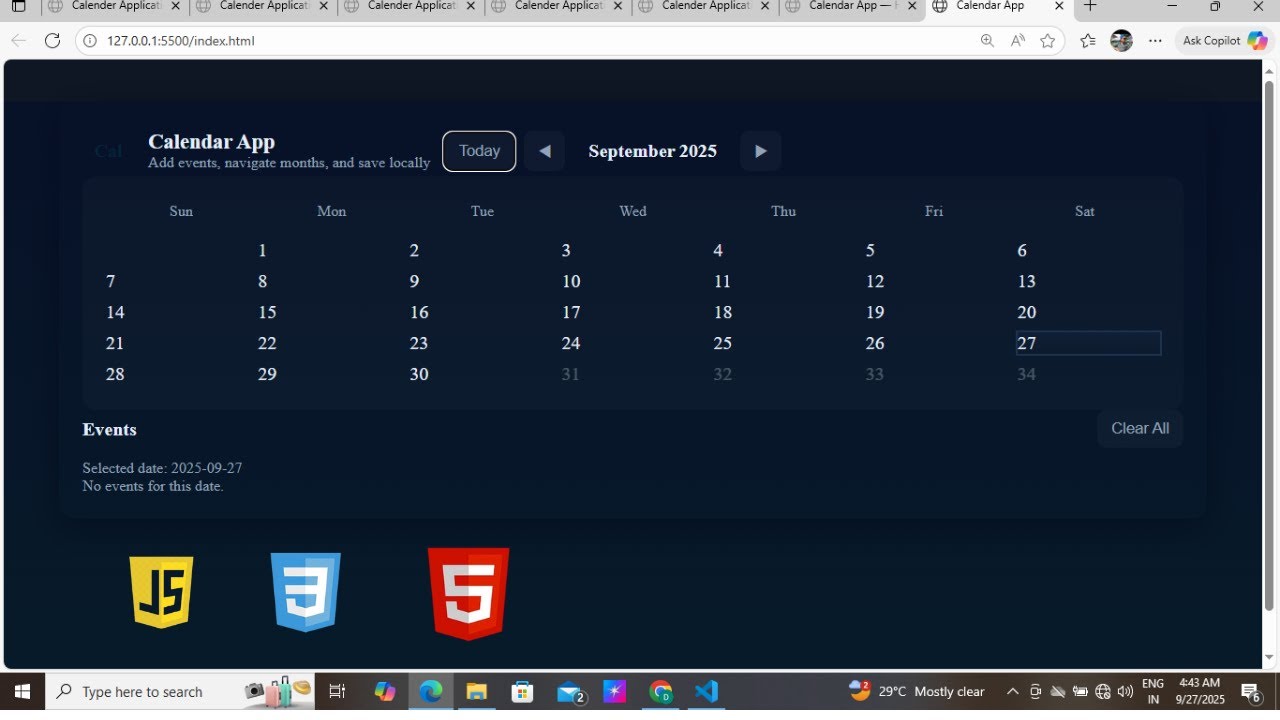Close the active Calendar App tab
Image resolution: width=1280 pixels, height=720 pixels.
[x=1058, y=6]
